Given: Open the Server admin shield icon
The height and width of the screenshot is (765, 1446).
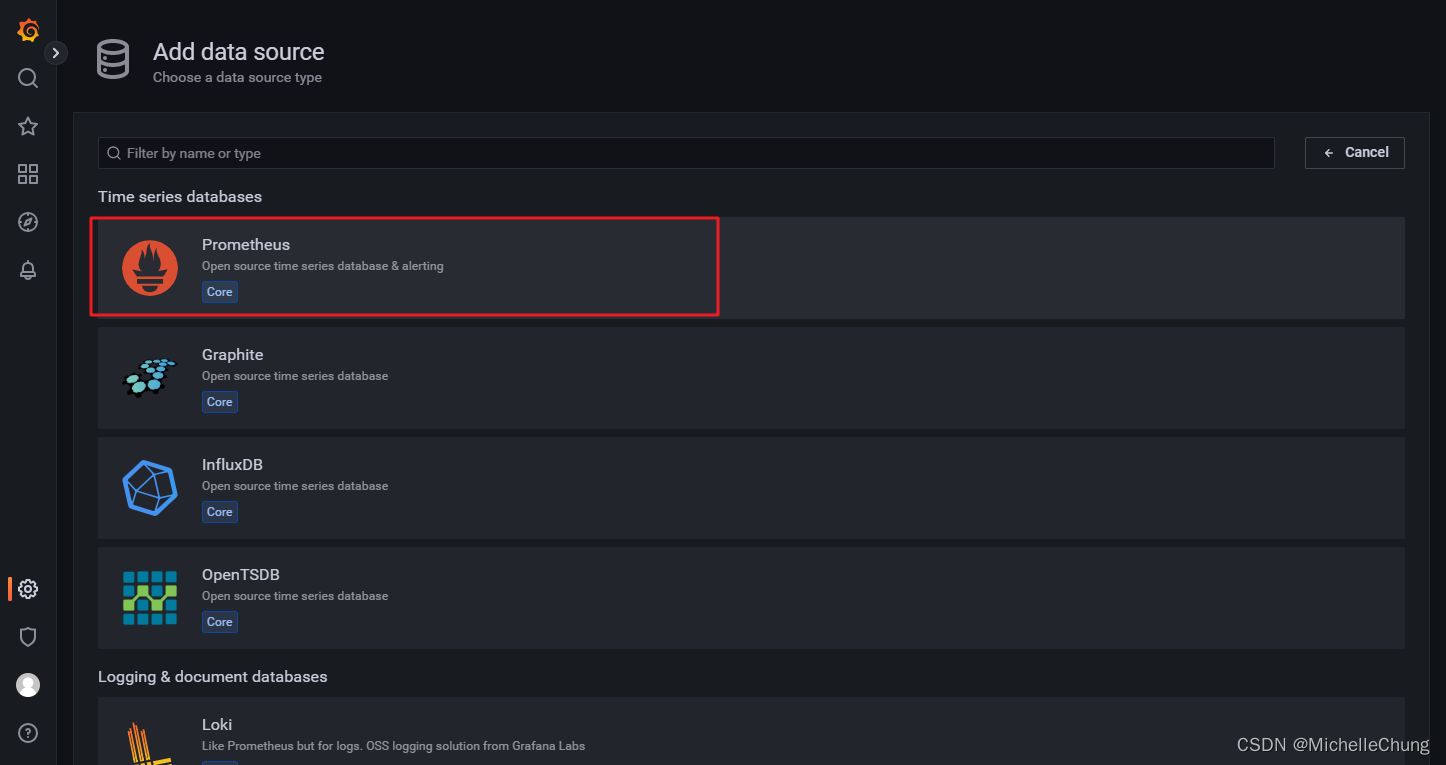Looking at the screenshot, I should pos(28,637).
